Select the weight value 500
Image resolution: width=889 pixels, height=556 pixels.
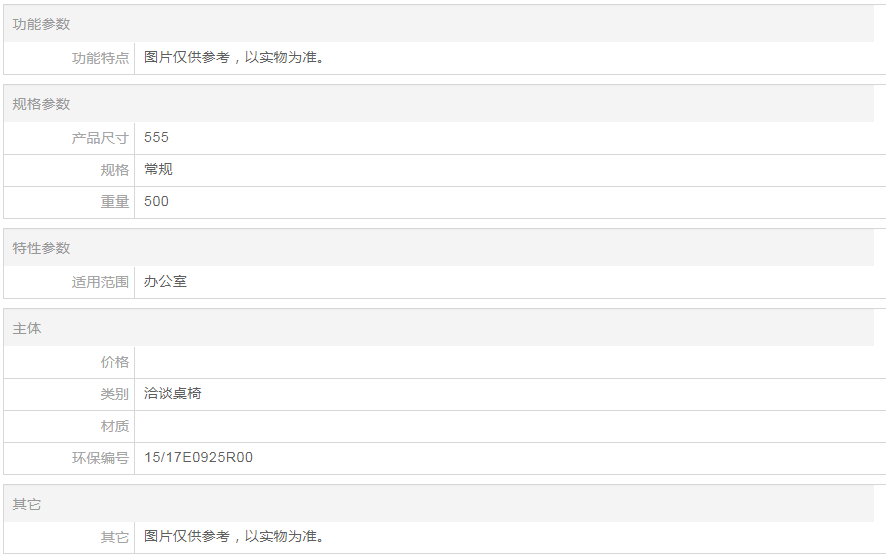(156, 202)
